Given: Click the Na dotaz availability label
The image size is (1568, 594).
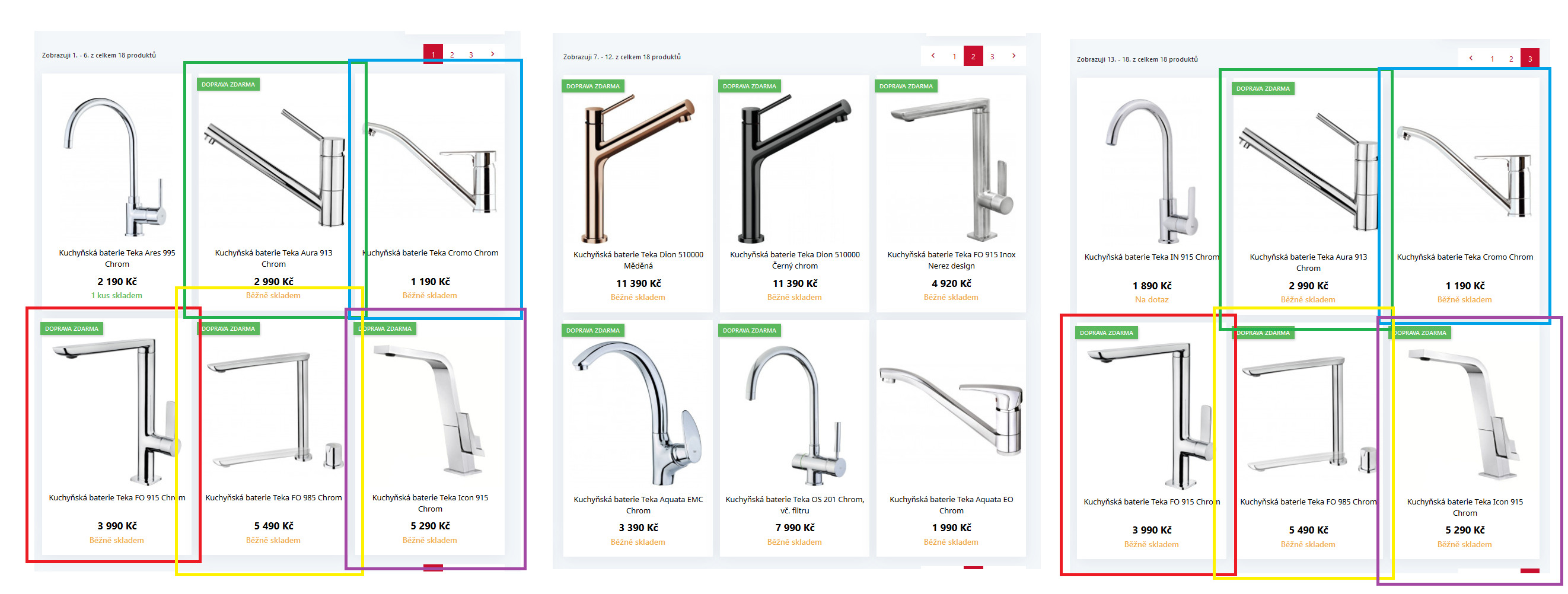Looking at the screenshot, I should coord(1151,299).
